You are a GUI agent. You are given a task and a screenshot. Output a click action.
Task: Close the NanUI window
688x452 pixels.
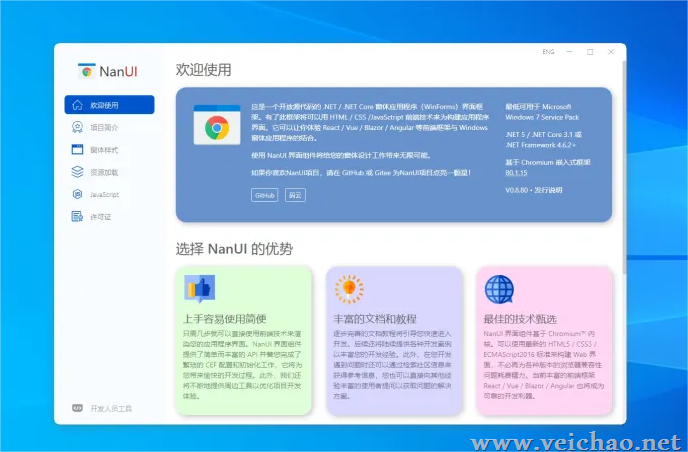611,52
